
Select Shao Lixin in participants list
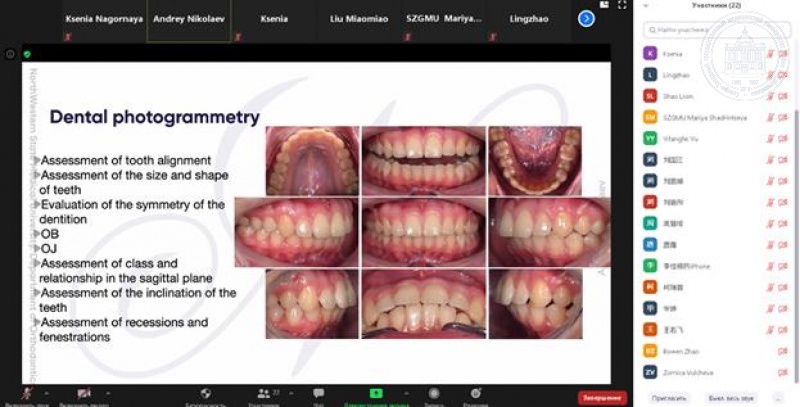tap(716, 96)
